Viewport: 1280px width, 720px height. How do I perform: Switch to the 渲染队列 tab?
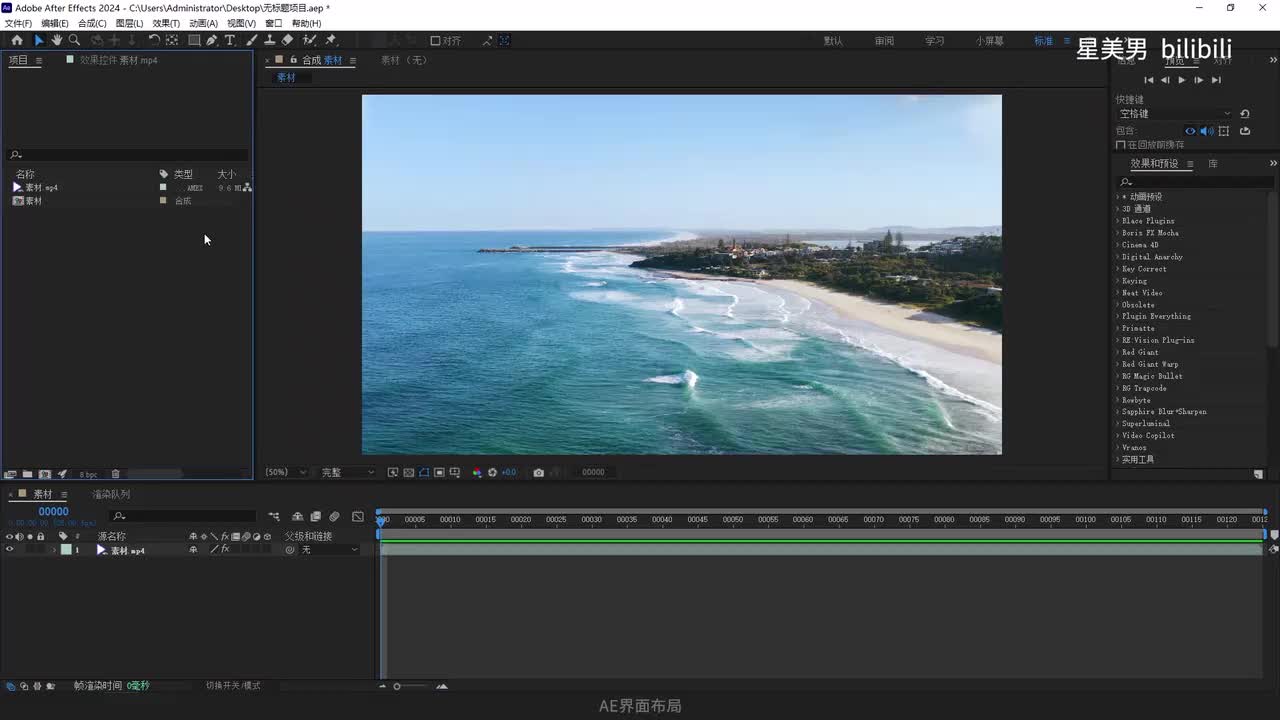point(111,494)
